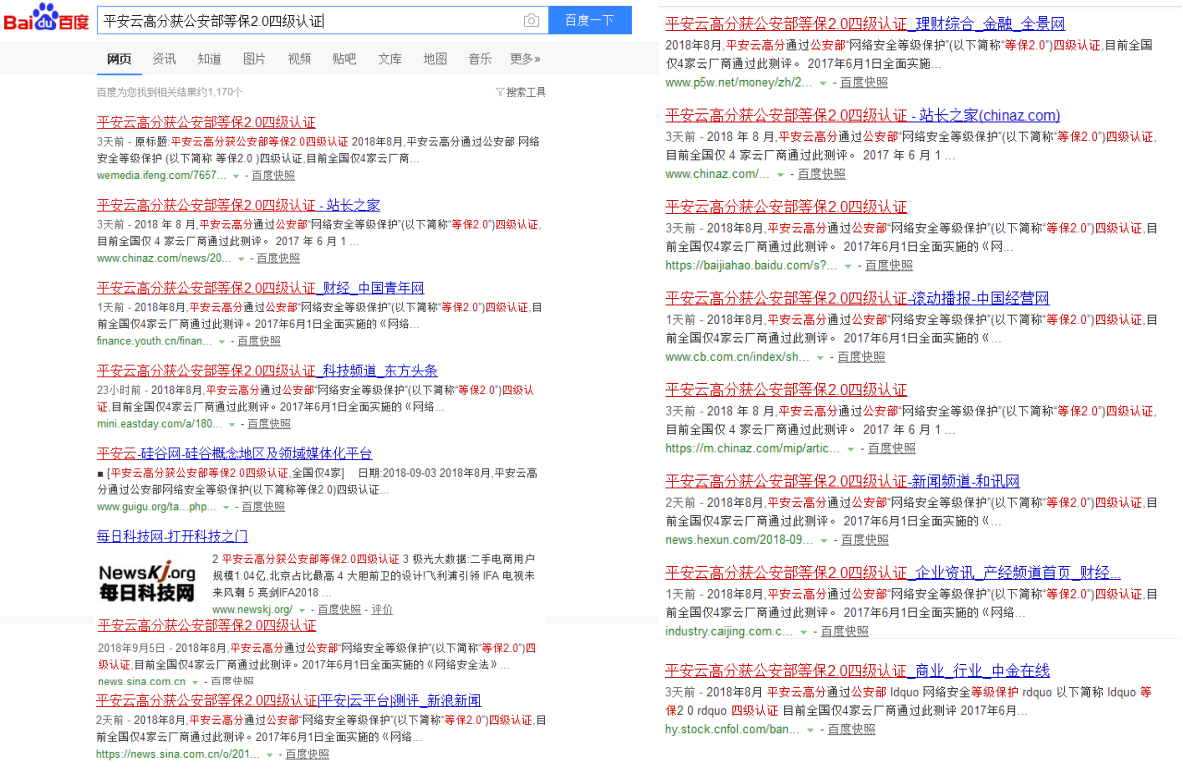This screenshot has height=769, width=1183.
Task: Open 百度快照 for news.hexun.com result
Action: coord(865,540)
